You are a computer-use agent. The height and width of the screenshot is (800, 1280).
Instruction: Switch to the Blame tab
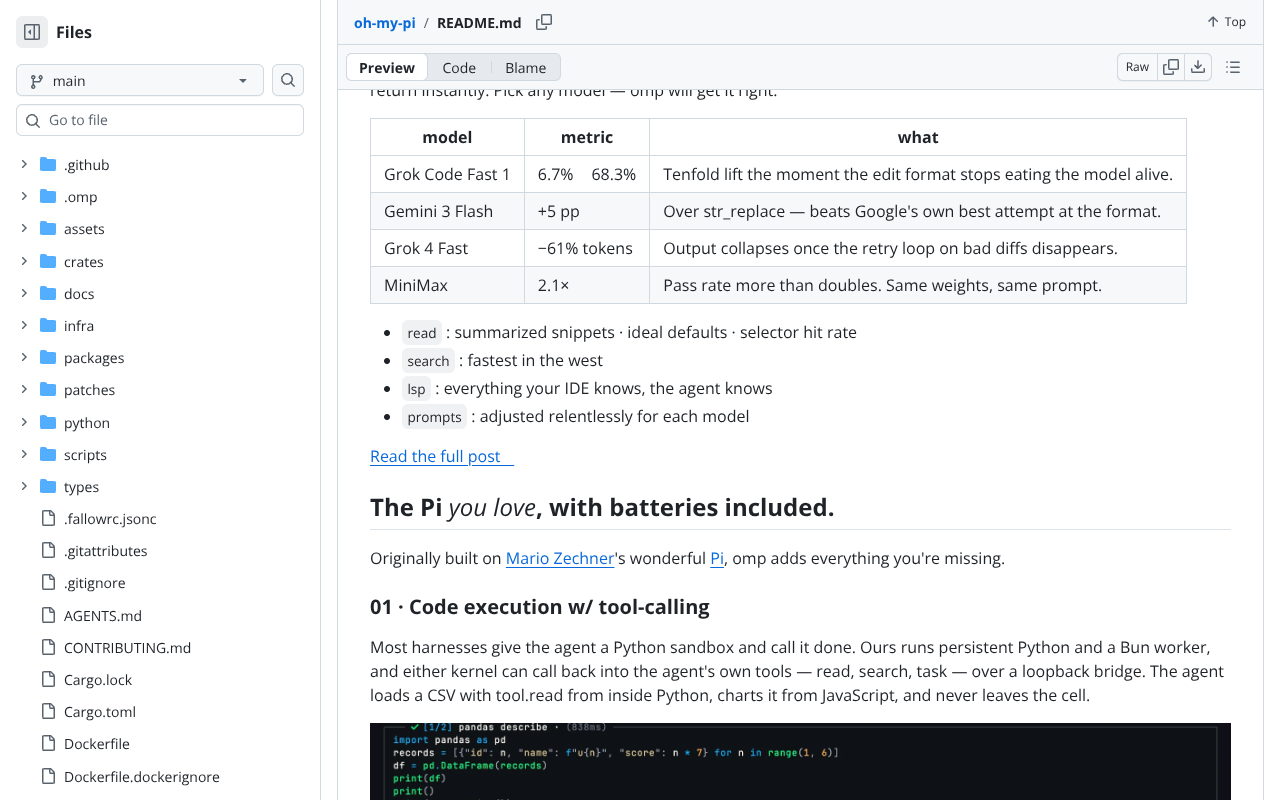(525, 67)
